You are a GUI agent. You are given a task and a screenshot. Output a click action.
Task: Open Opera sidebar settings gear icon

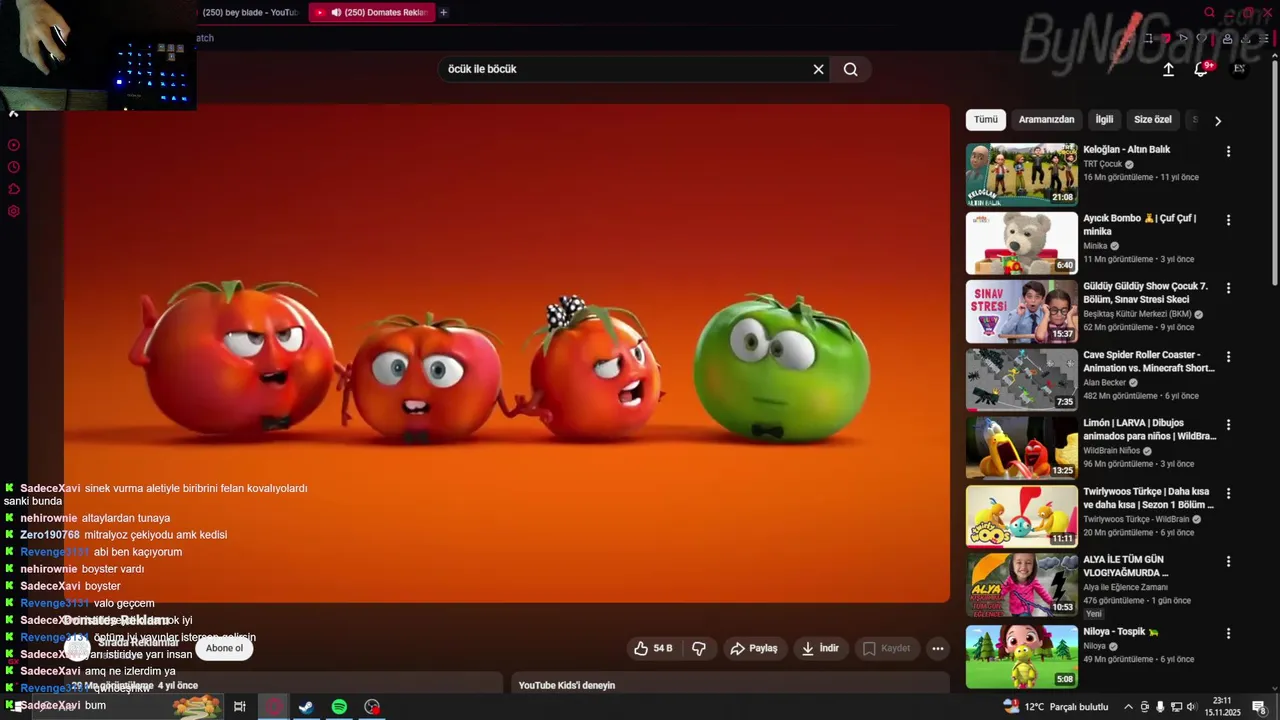[x=14, y=211]
